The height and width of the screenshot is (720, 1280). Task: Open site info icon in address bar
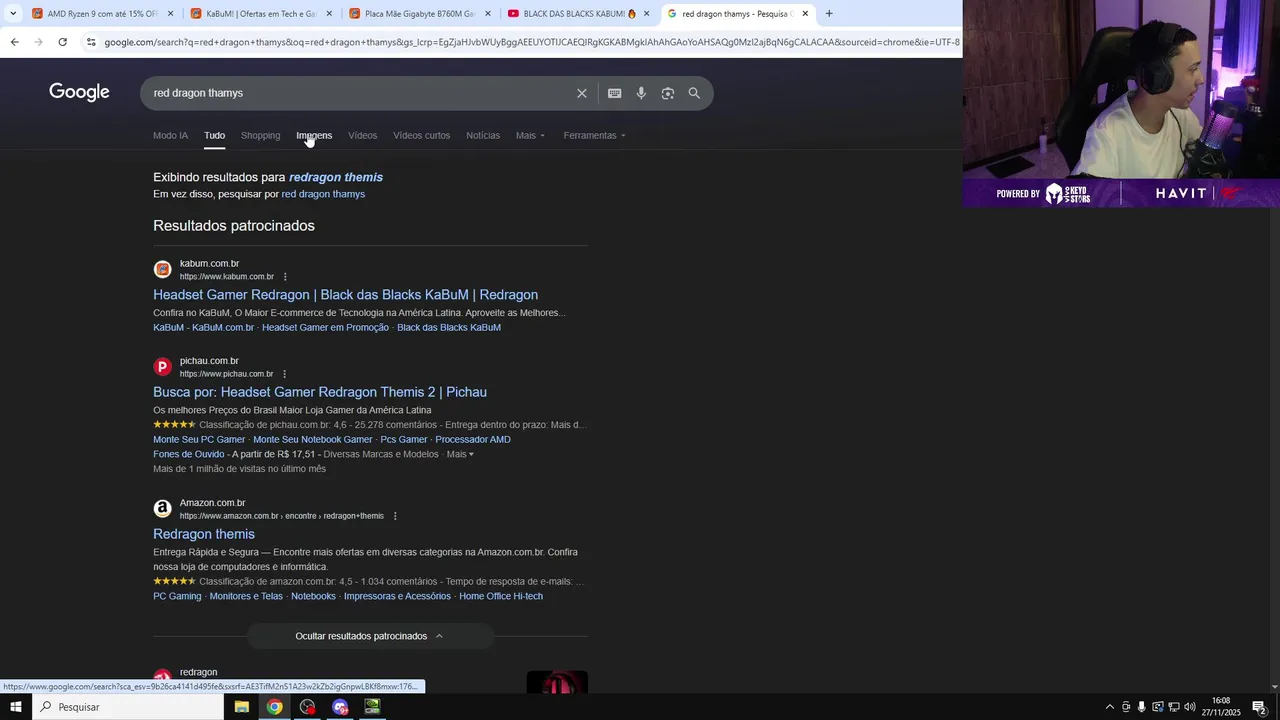91,42
